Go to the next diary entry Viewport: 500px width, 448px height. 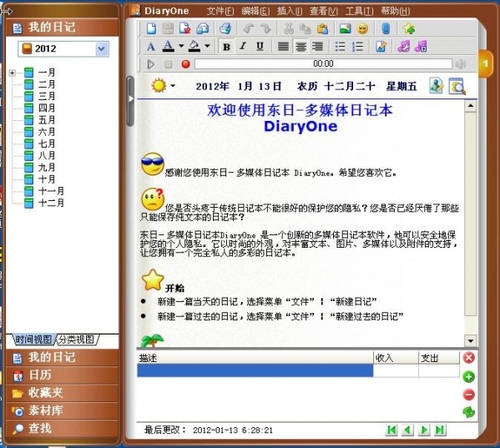(x=424, y=430)
